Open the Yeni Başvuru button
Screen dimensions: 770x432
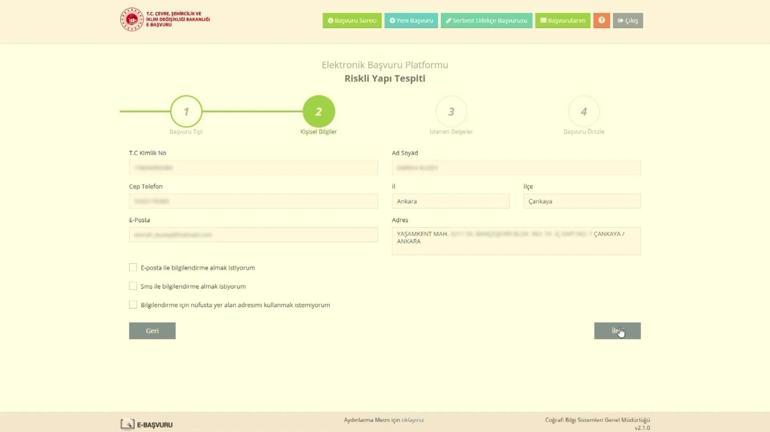[x=411, y=21]
